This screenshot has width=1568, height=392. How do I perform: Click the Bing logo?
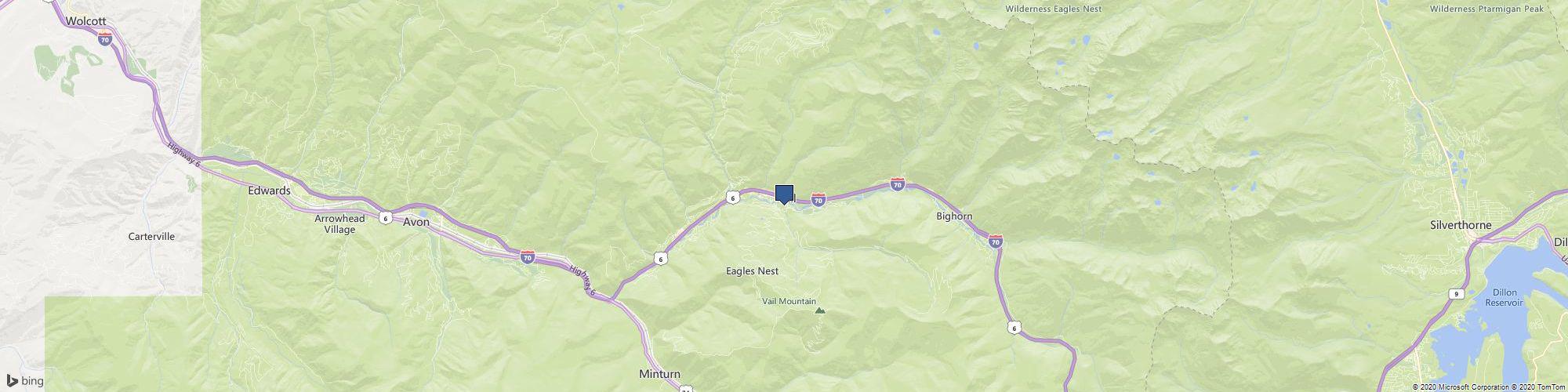[x=25, y=381]
